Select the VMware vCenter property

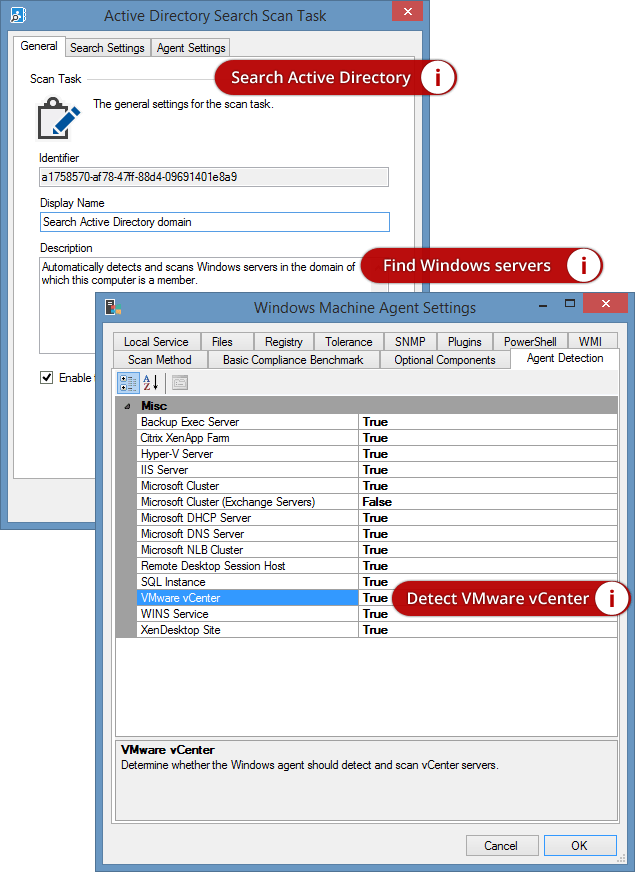point(247,598)
